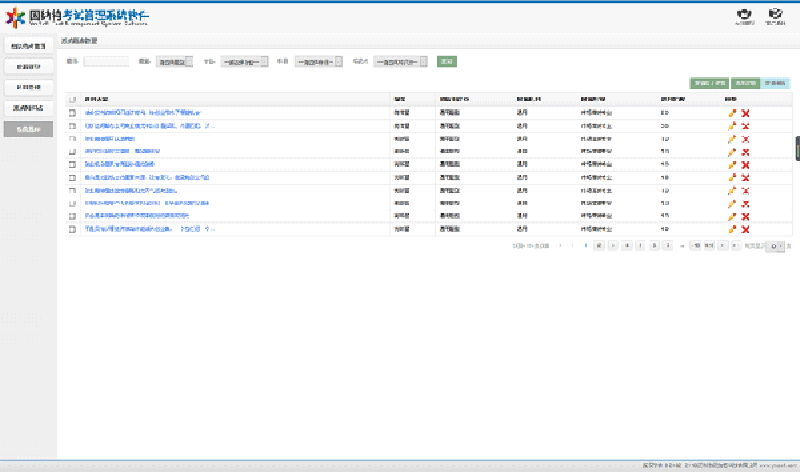This screenshot has height=472, width=800.
Task: Expand the second filter dropdown in the filter bar
Action: pyautogui.click(x=245, y=62)
